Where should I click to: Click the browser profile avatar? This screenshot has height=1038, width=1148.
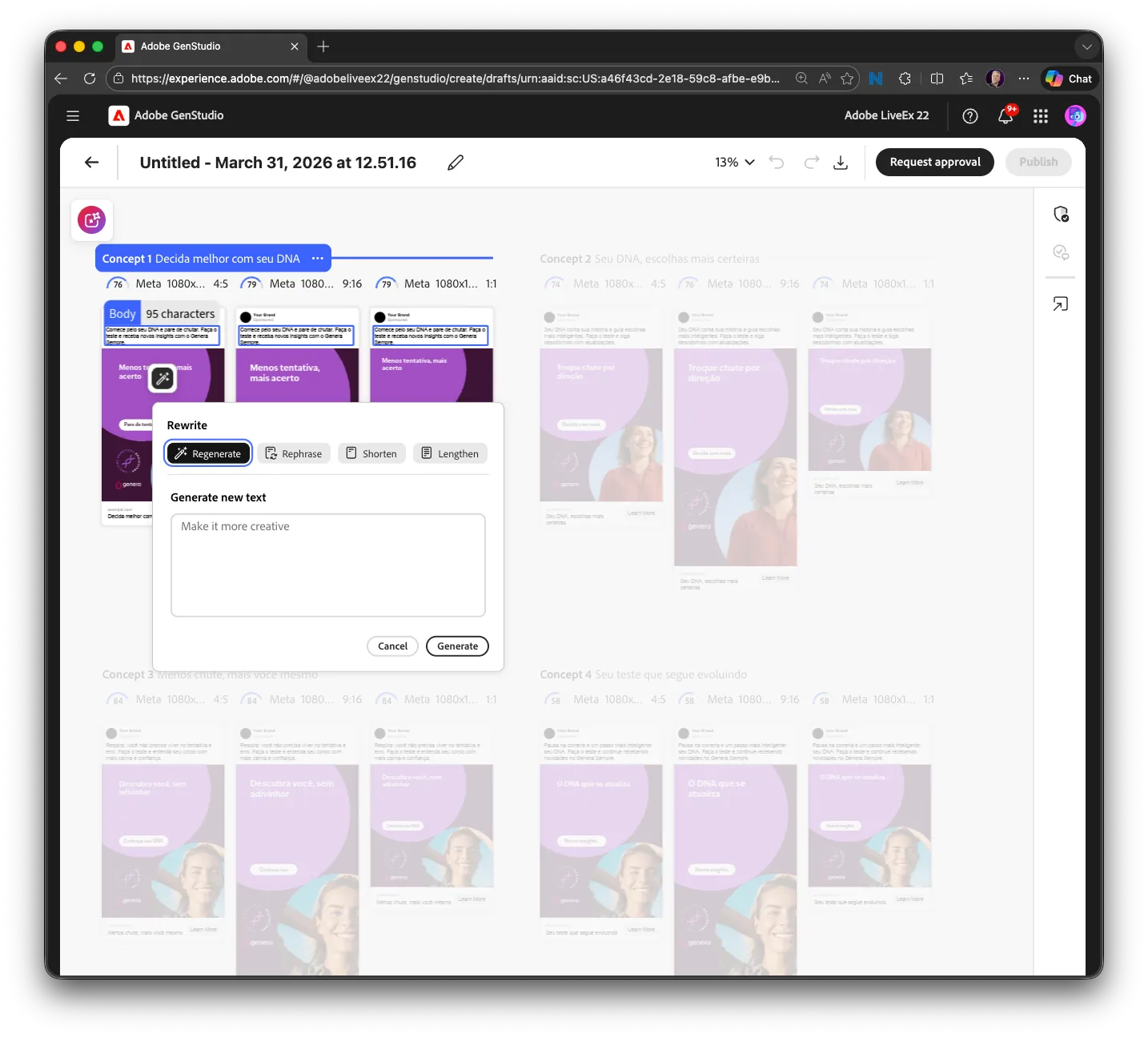(995, 78)
